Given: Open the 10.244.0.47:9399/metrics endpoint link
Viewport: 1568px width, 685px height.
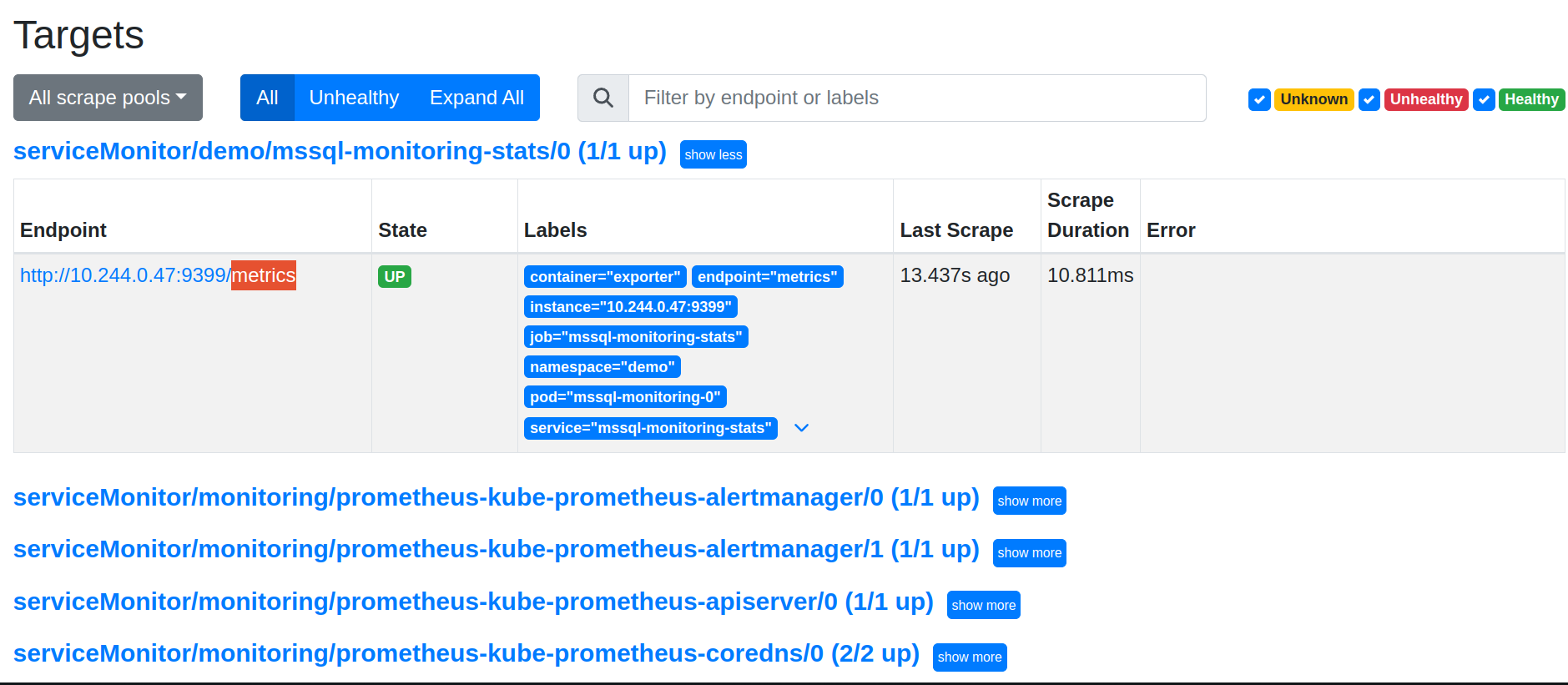Looking at the screenshot, I should (x=158, y=275).
